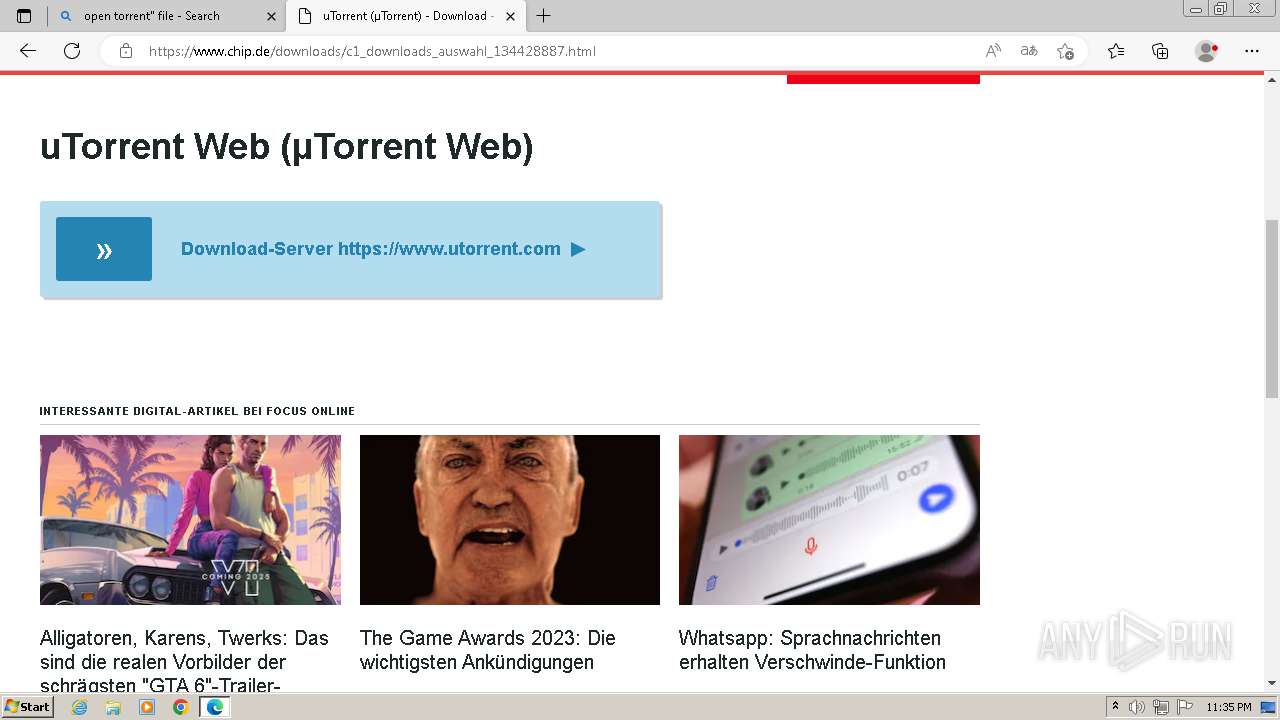
Task: Launch Google Chrome from taskbar
Action: coord(181,707)
